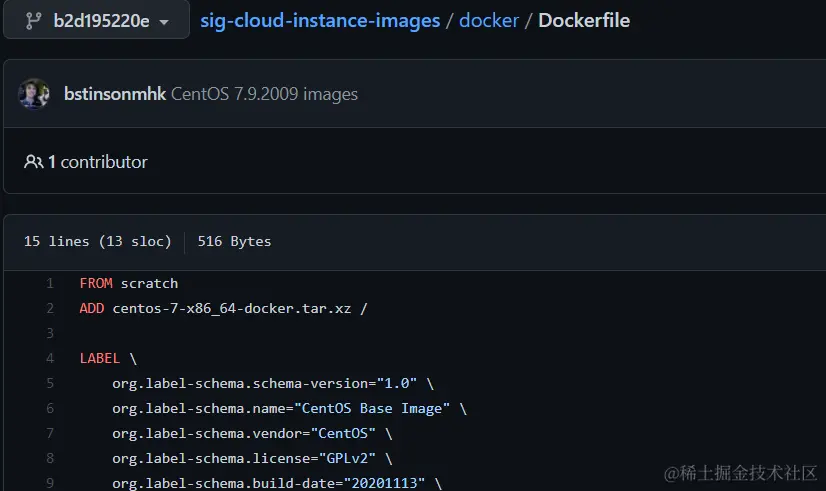Viewport: 826px width, 491px height.
Task: Click the git branch icon
Action: 33,21
